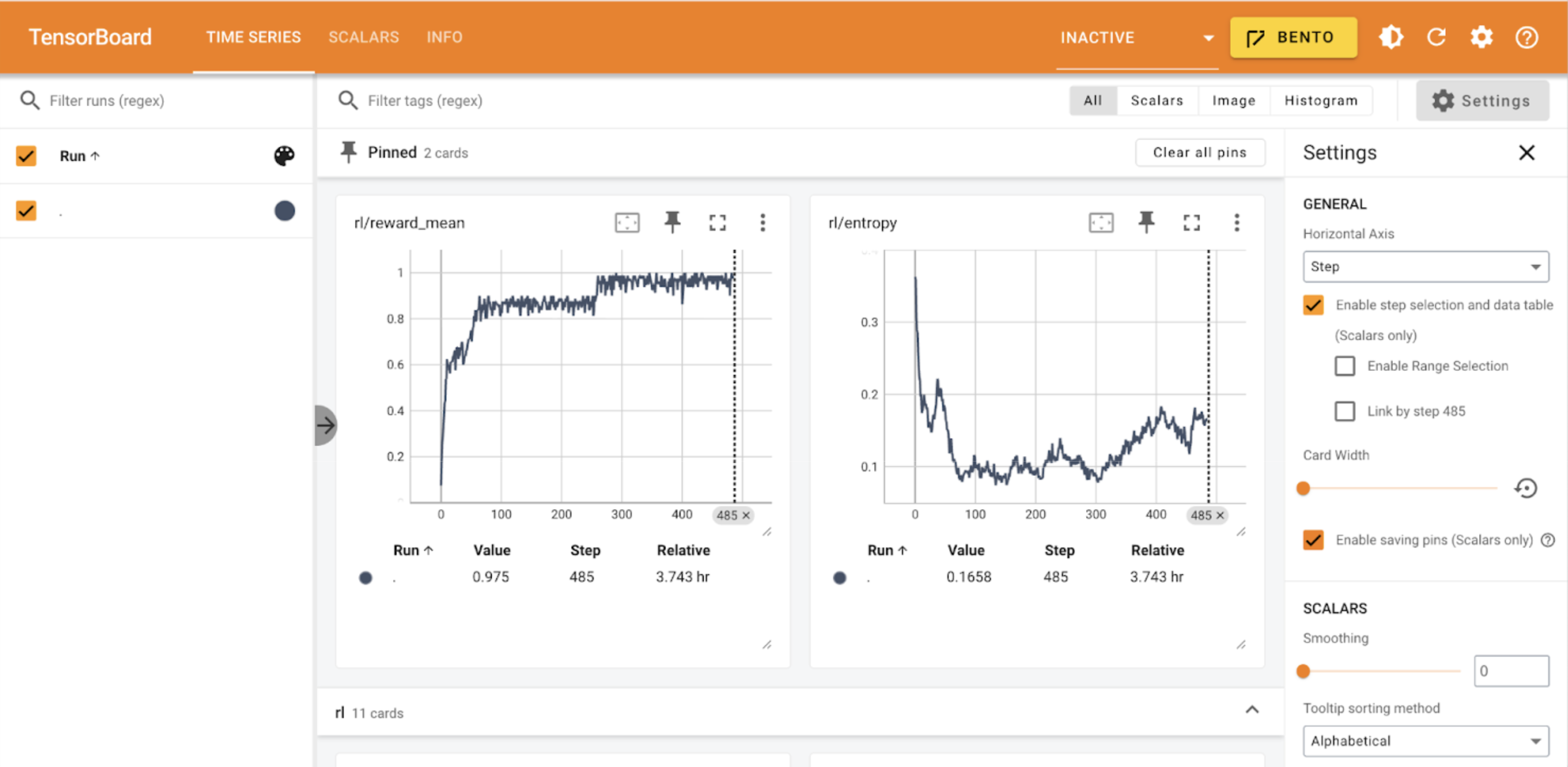Open Horizontal Axis Step dropdown
The width and height of the screenshot is (1568, 767).
click(1425, 266)
